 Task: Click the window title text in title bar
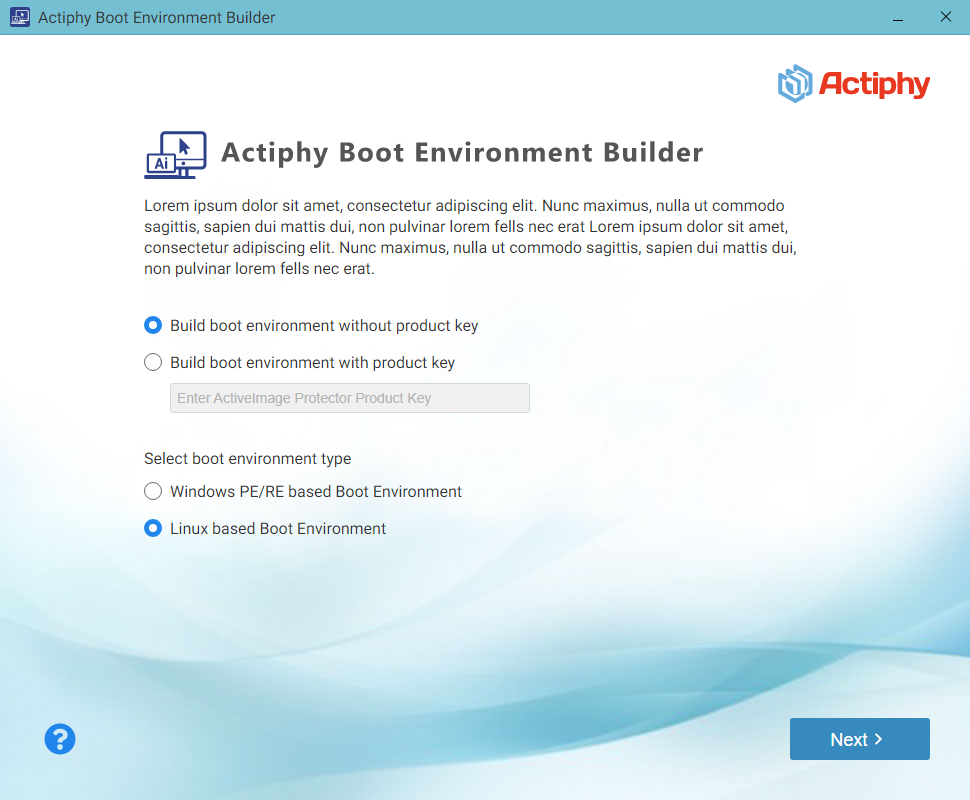[x=156, y=17]
